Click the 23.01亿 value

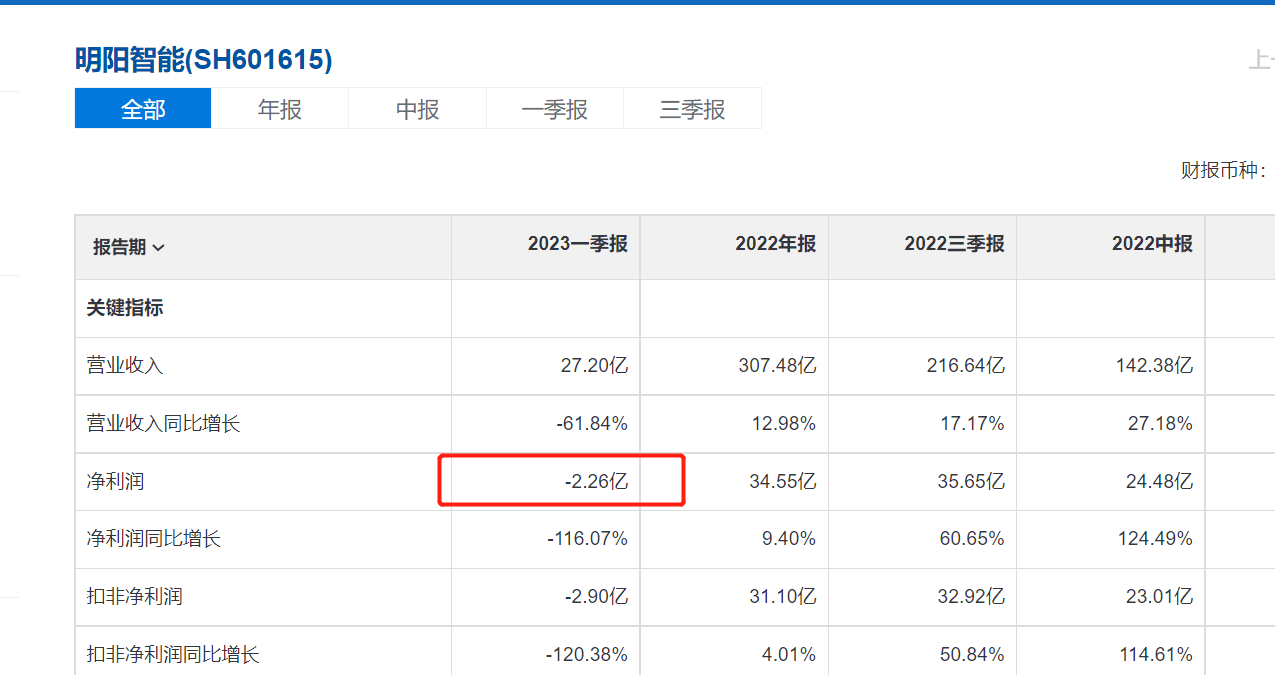(1160, 597)
